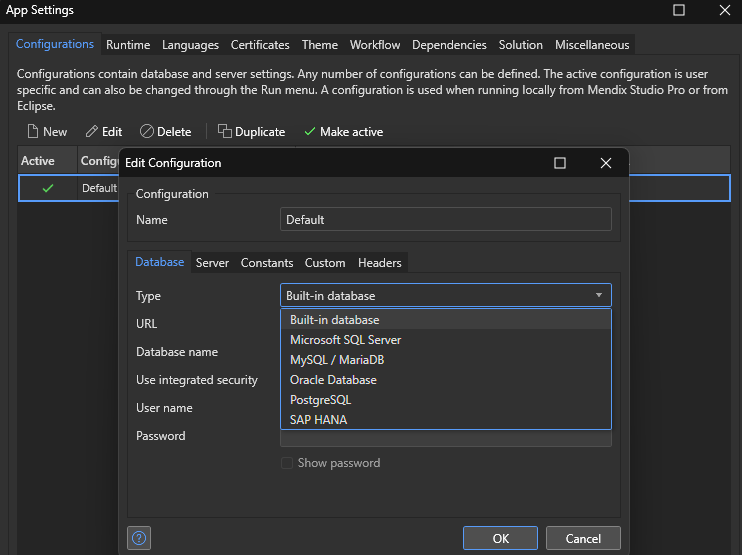Click the Delete configuration toolbar button
742x555 pixels.
(166, 132)
